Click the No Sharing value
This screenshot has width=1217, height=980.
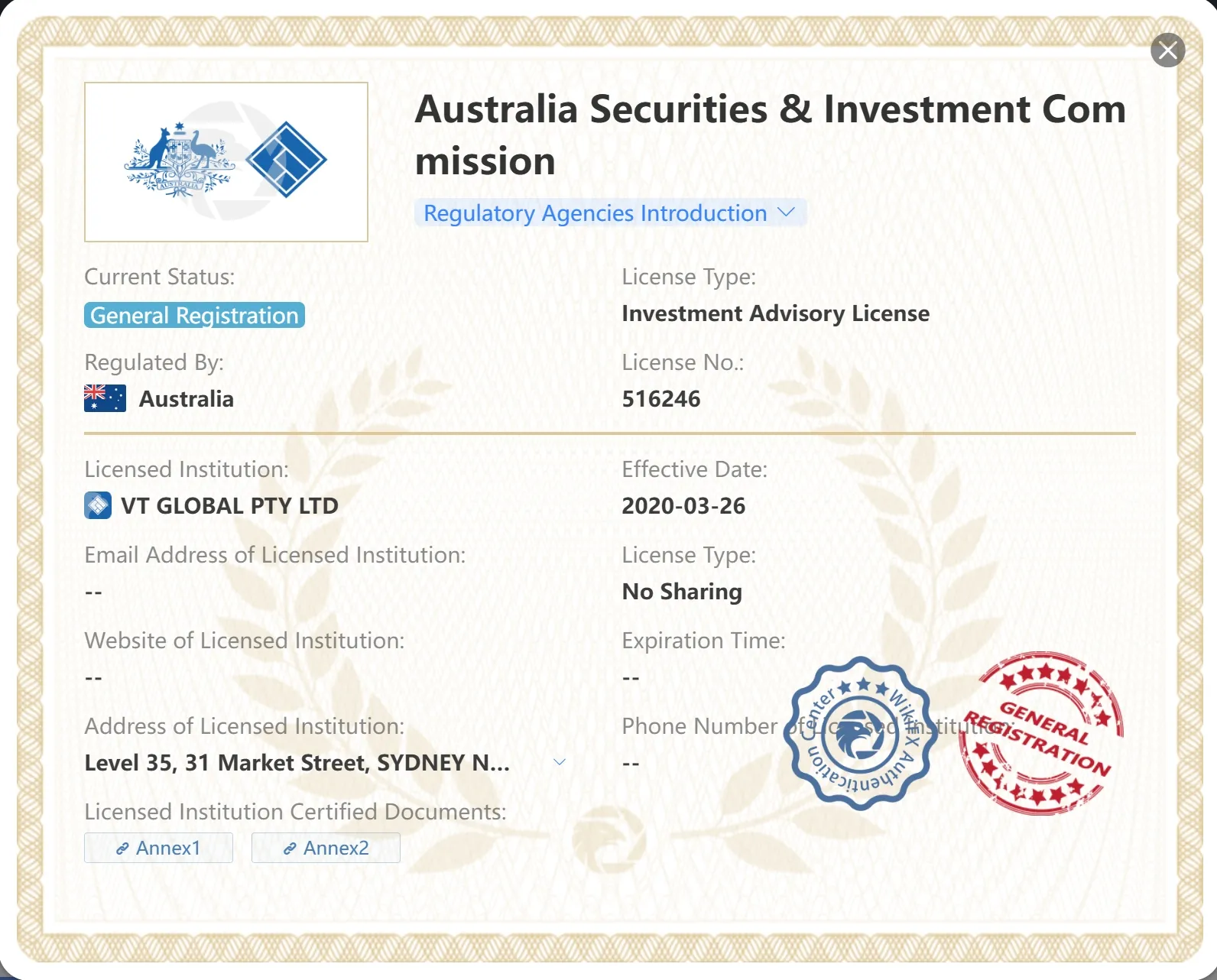coord(682,592)
